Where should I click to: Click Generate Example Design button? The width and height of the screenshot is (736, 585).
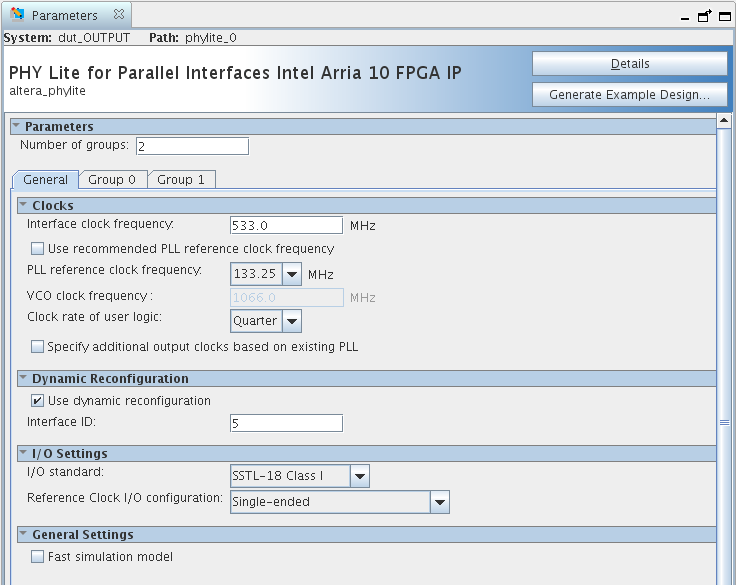(x=630, y=95)
